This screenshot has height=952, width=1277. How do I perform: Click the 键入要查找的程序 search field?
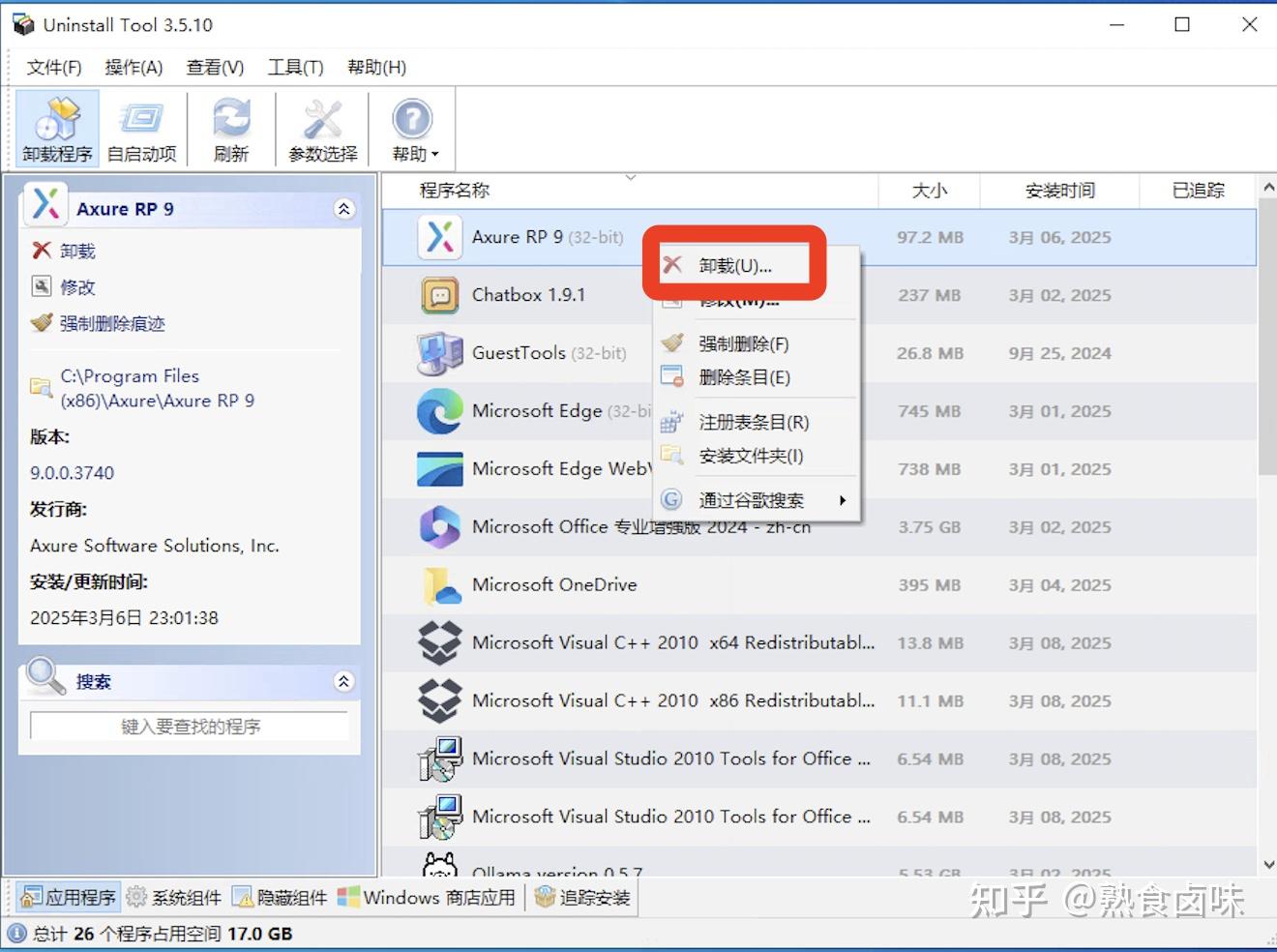(190, 726)
